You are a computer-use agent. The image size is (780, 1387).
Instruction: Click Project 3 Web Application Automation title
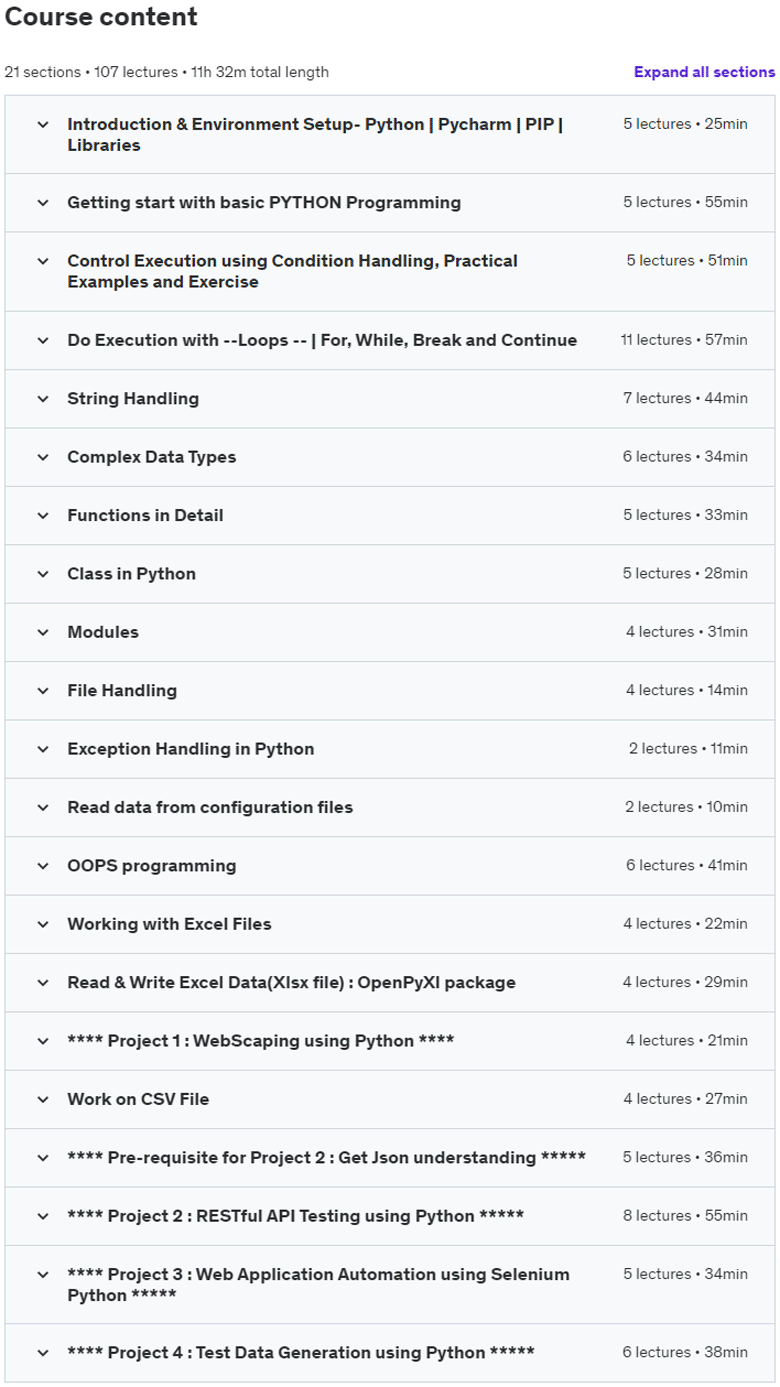[x=318, y=1285]
